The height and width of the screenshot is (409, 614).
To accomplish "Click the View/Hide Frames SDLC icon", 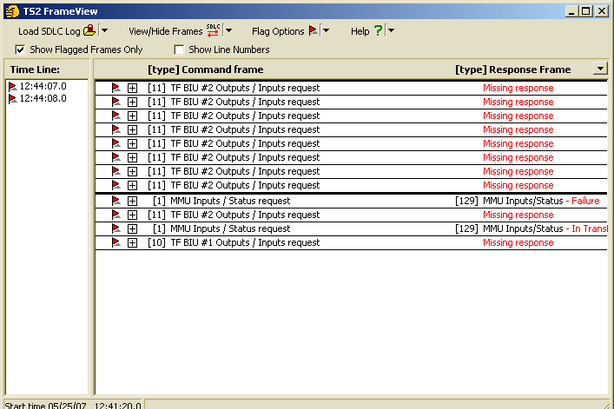I will tap(214, 31).
